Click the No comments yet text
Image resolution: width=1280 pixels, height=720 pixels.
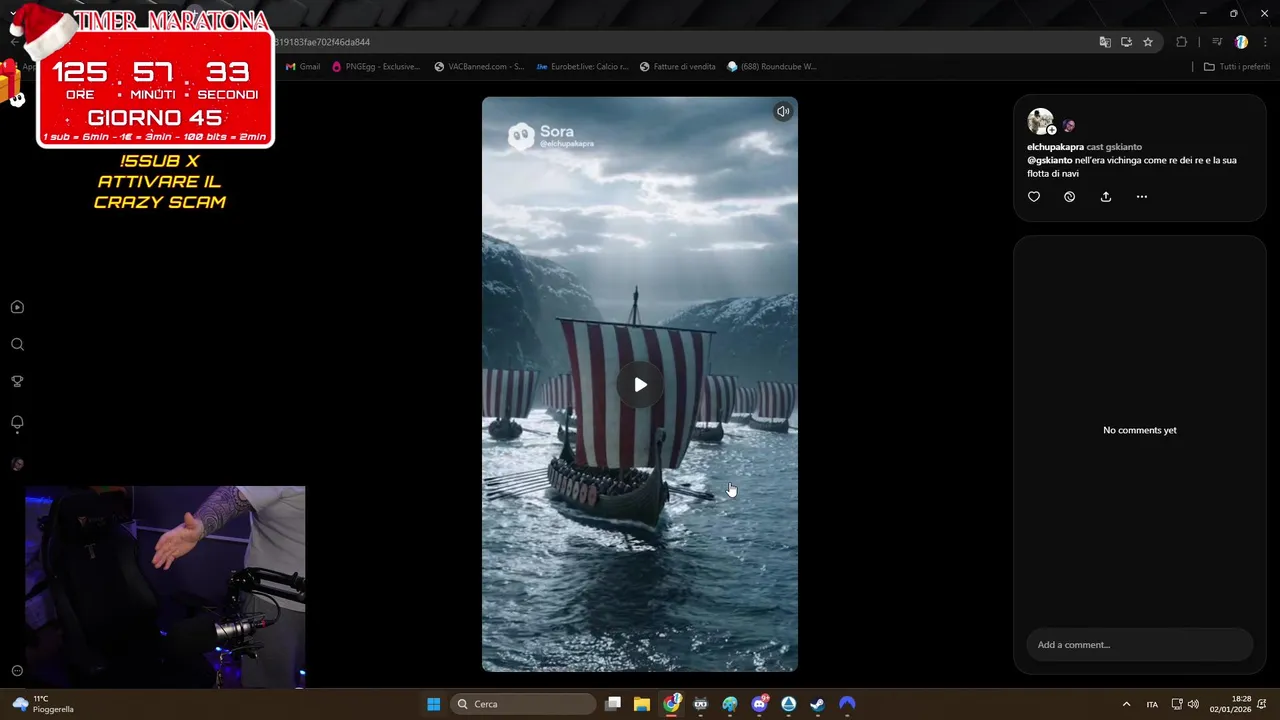[x=1139, y=430]
